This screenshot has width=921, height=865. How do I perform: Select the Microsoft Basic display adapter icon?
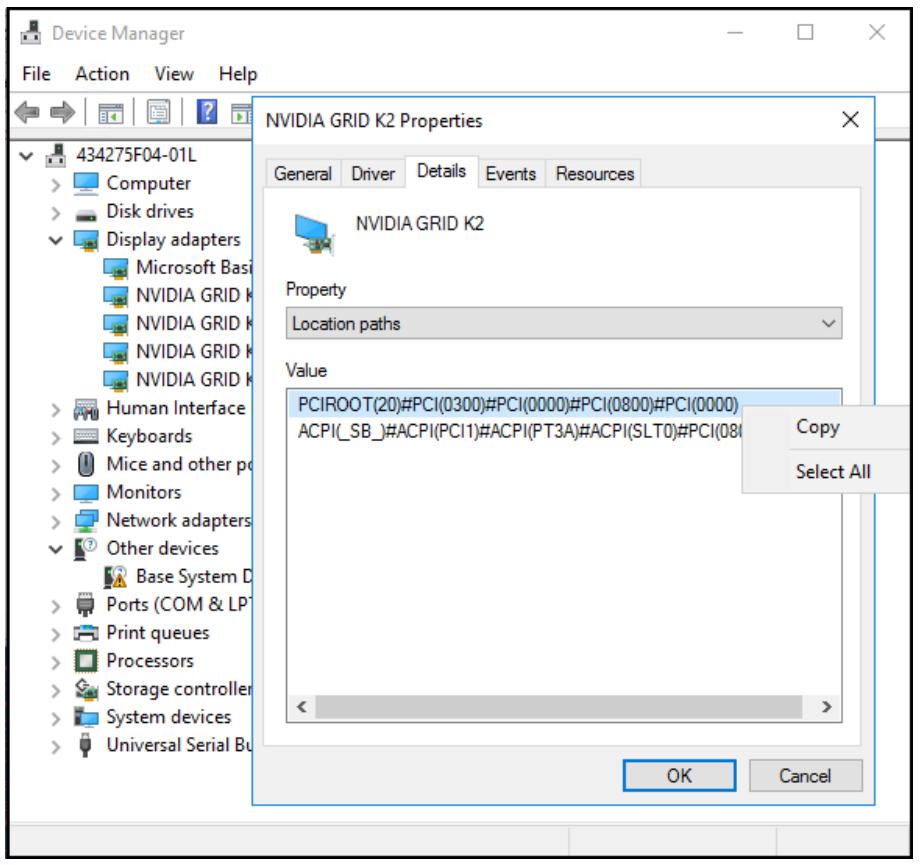click(116, 268)
